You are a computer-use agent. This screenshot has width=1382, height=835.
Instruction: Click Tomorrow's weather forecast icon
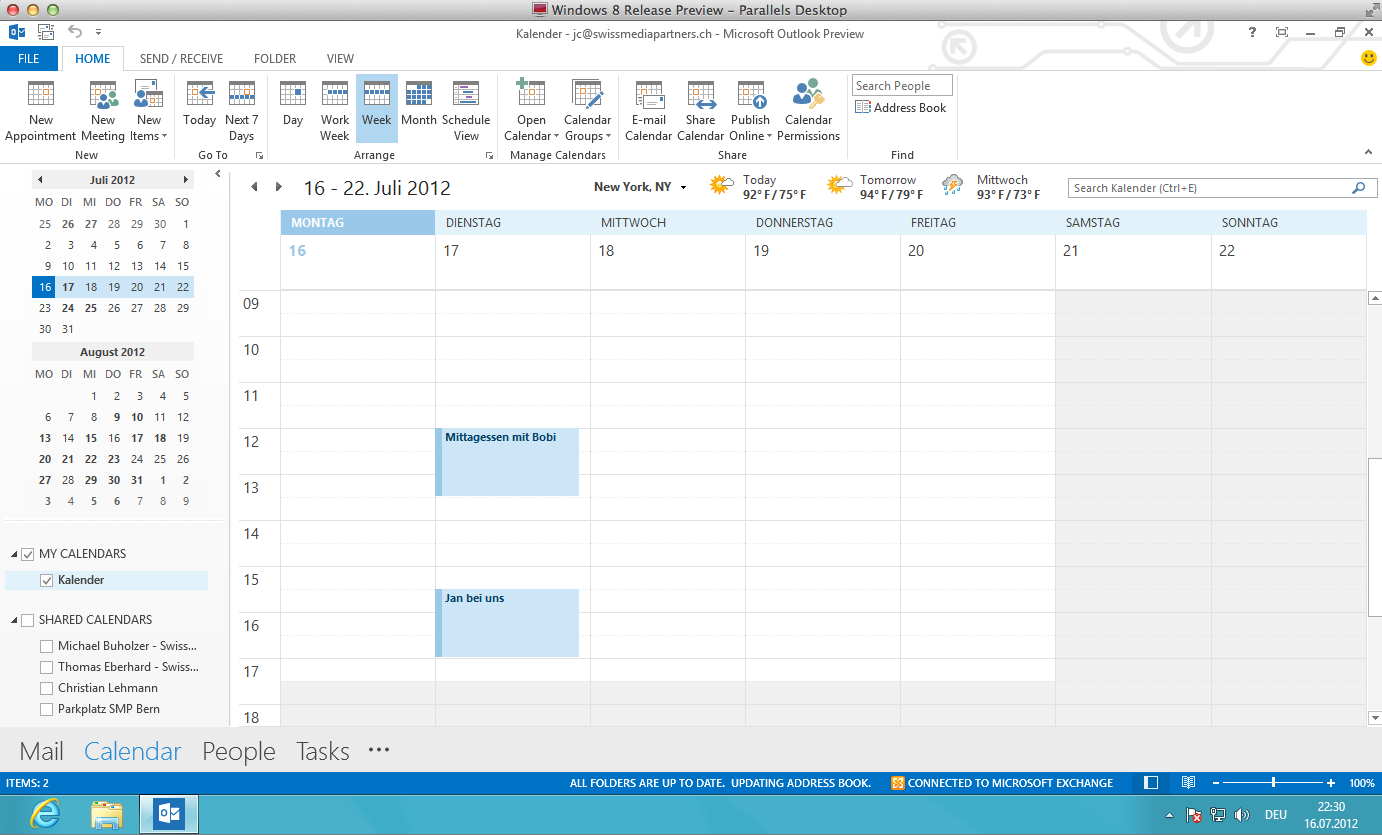click(x=840, y=186)
